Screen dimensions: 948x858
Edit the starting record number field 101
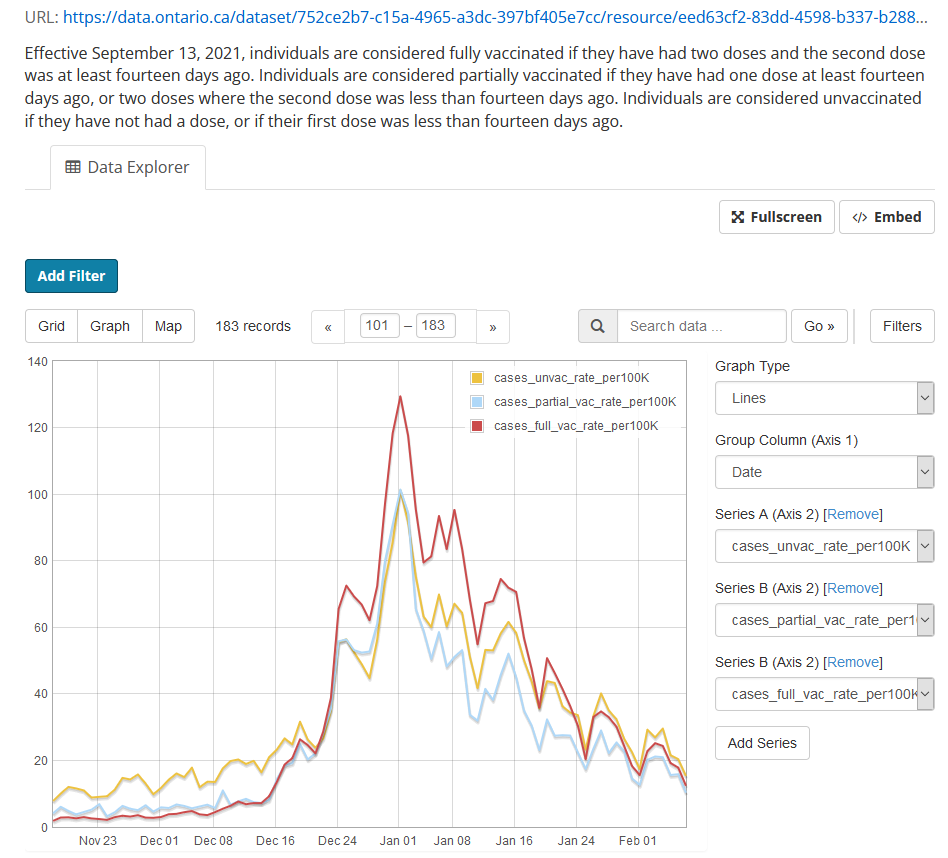[x=380, y=325]
